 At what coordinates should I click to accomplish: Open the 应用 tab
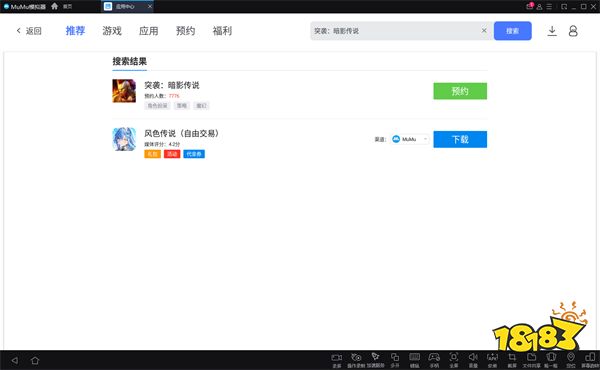(148, 31)
